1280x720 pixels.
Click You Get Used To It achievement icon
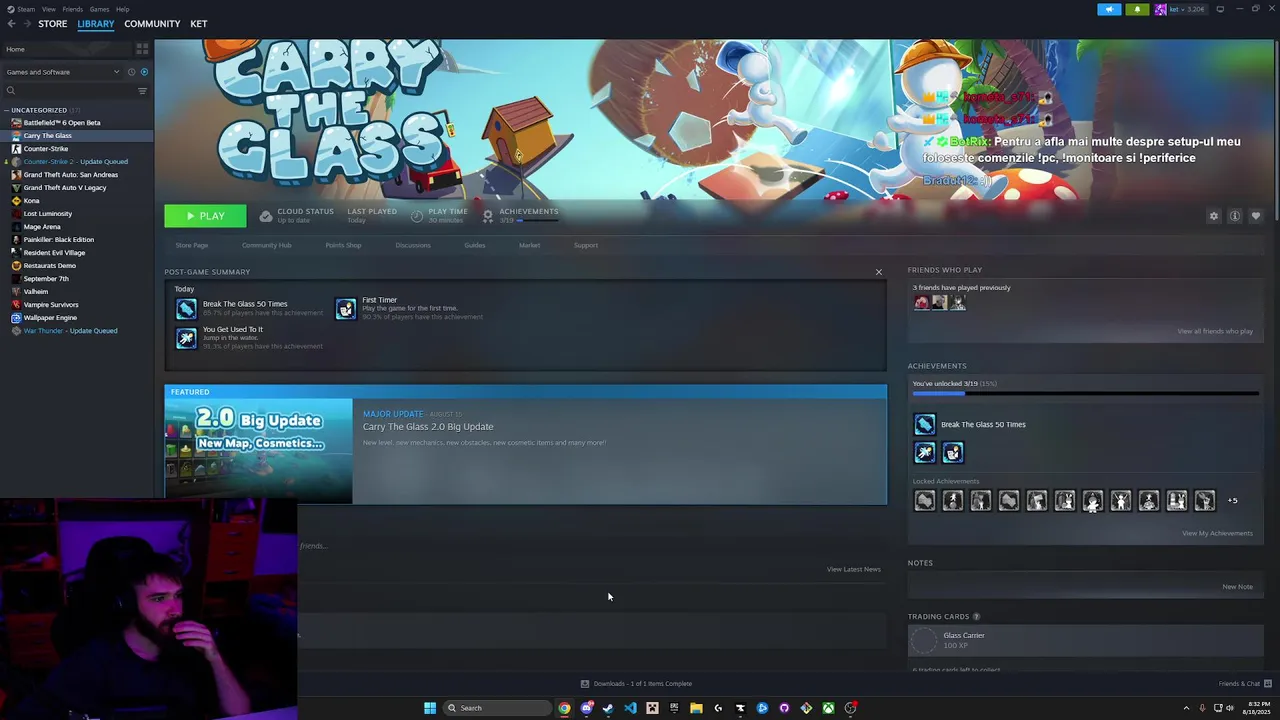186,339
